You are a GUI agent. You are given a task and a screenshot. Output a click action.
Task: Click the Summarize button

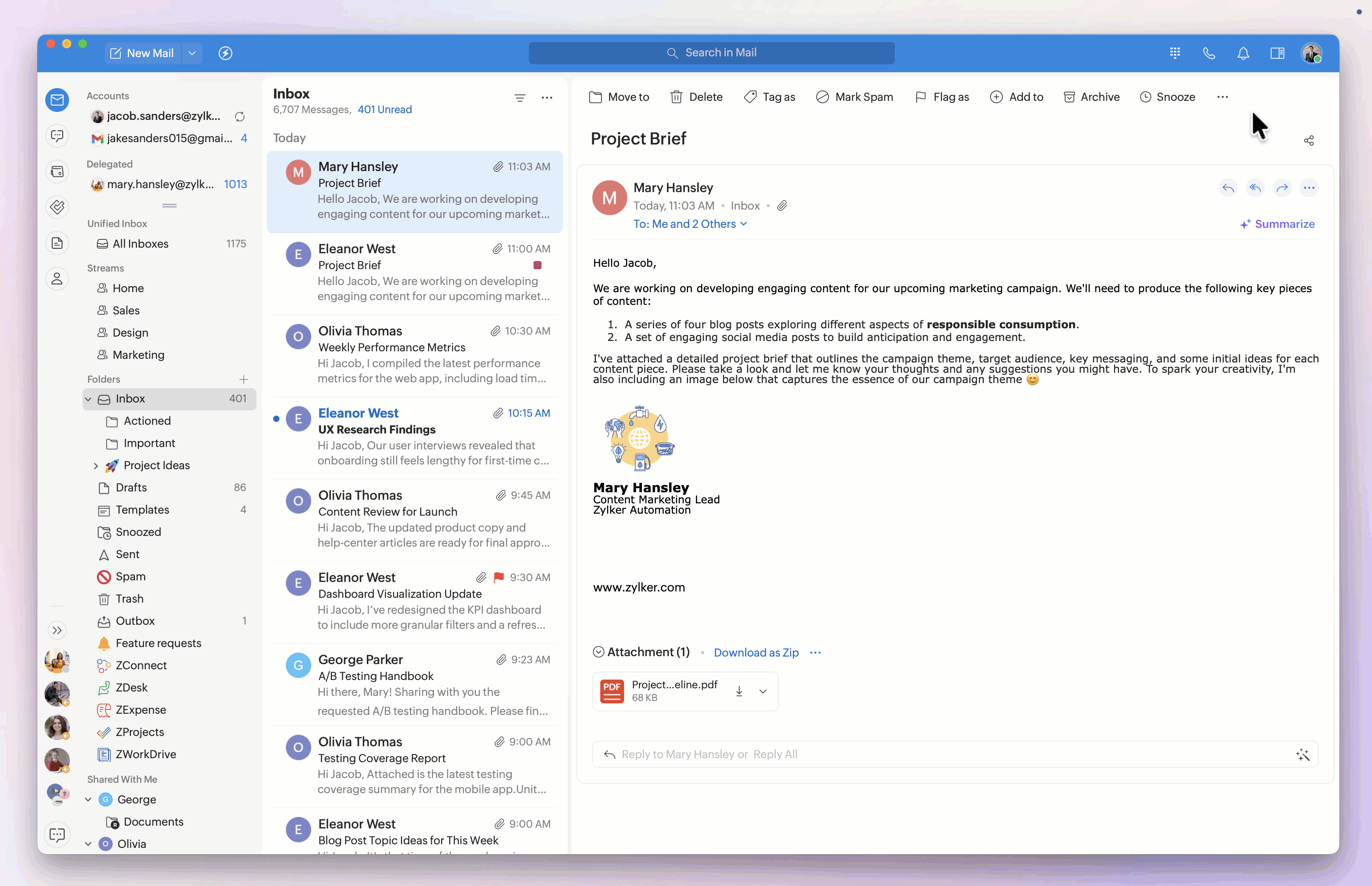(x=1277, y=224)
